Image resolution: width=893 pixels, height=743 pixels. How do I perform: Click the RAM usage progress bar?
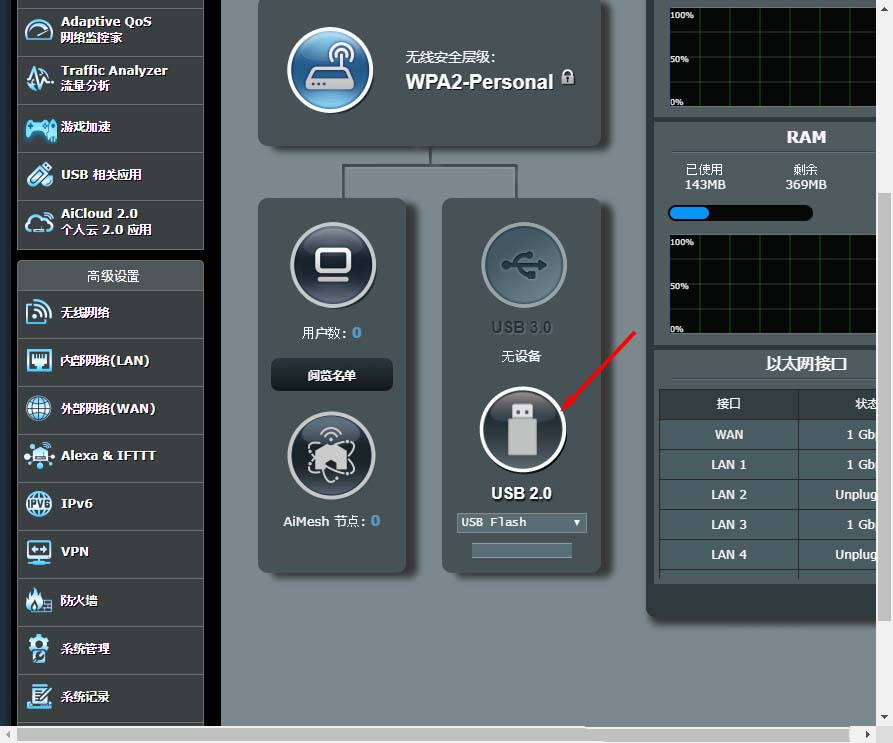[740, 213]
